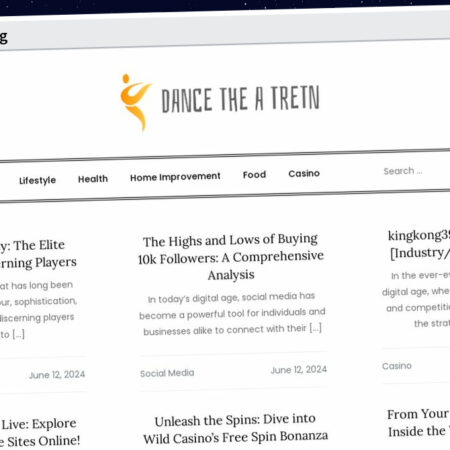450x450 pixels.
Task: Click excerpt ending with discerning players to
Action: coord(38,309)
